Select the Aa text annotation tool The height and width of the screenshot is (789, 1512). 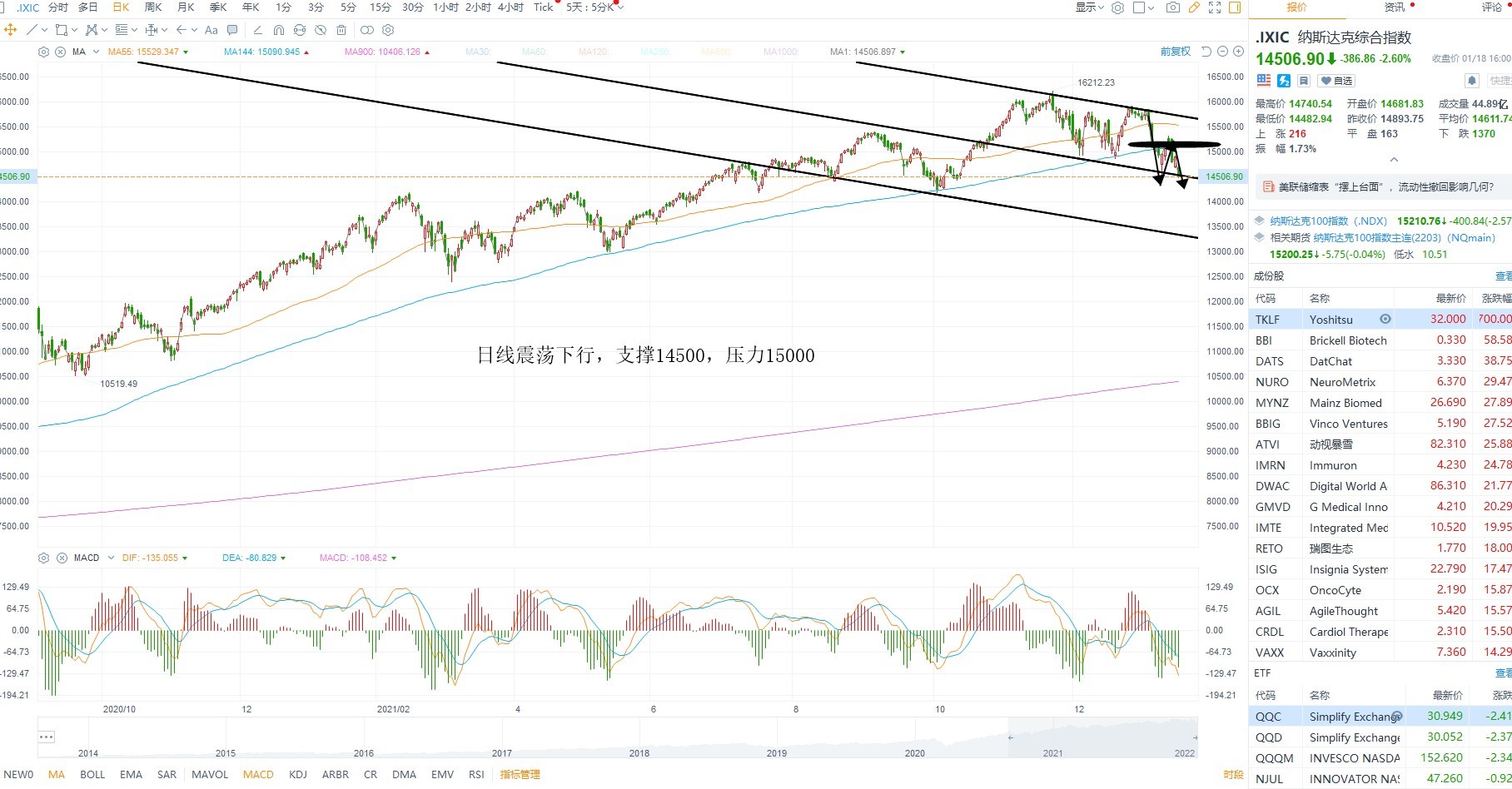[211, 30]
